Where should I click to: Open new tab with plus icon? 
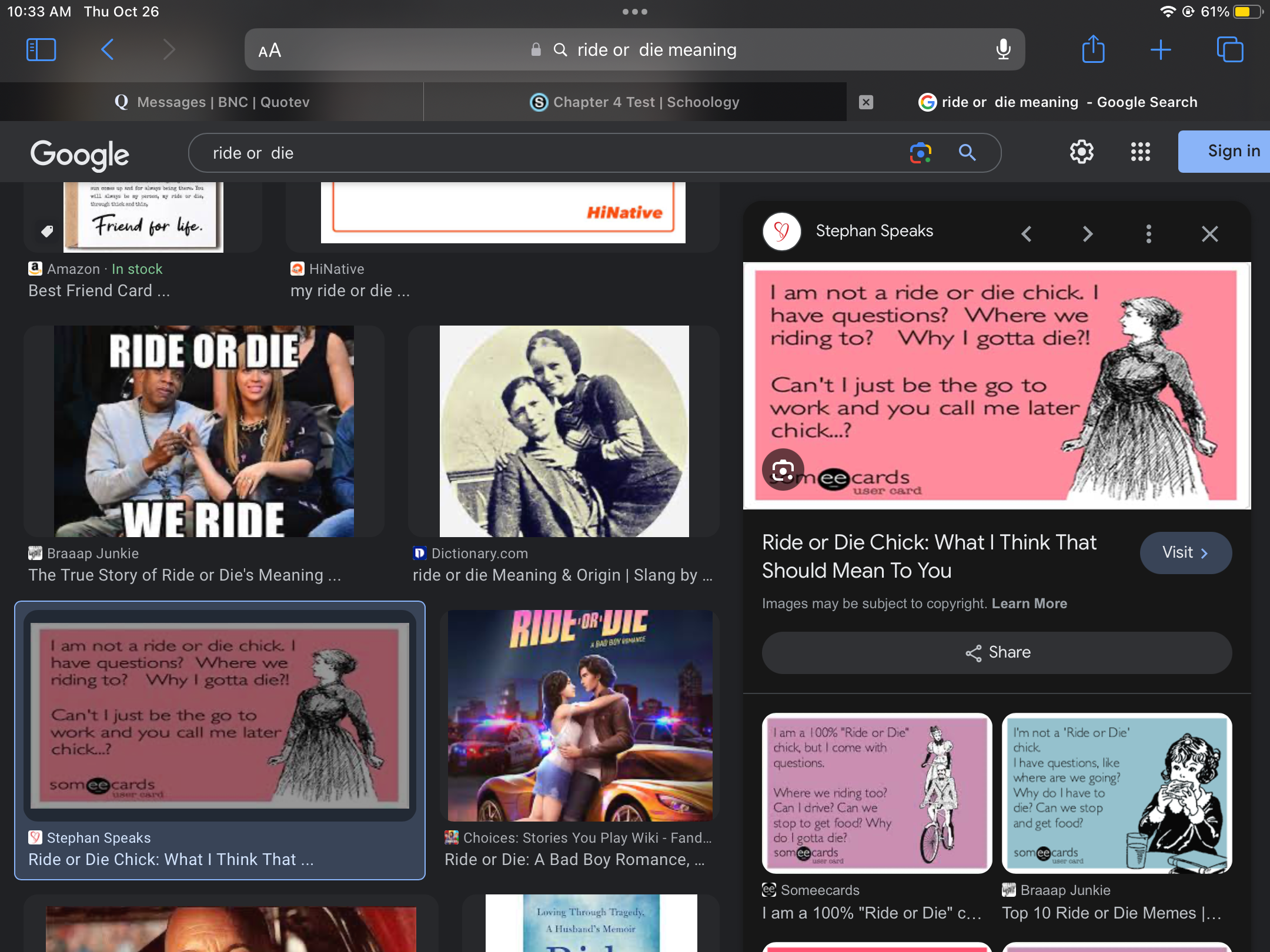[1161, 50]
